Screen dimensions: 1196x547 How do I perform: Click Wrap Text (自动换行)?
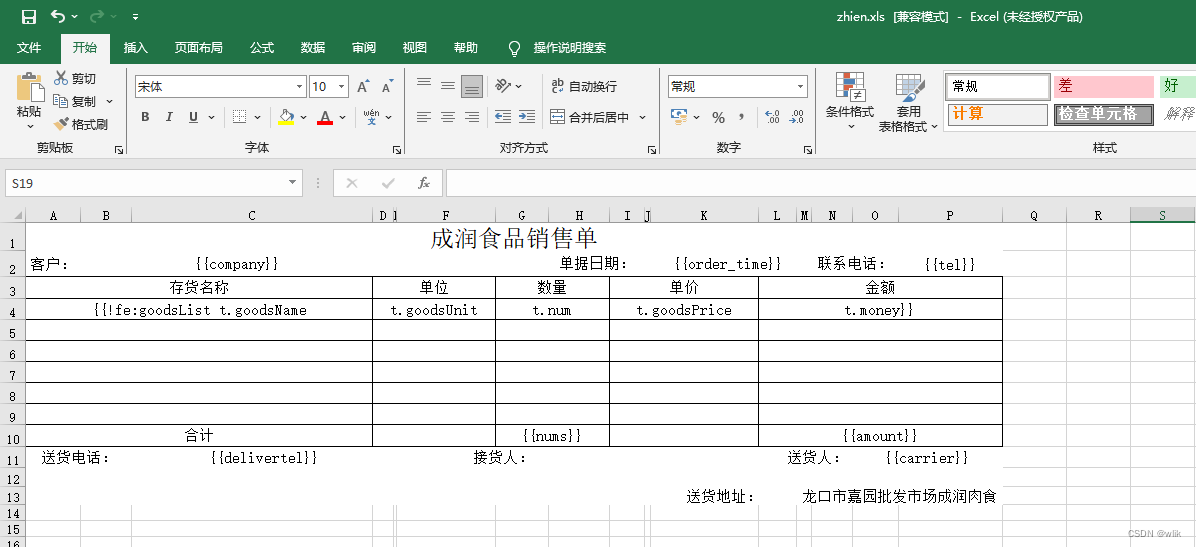tap(584, 86)
